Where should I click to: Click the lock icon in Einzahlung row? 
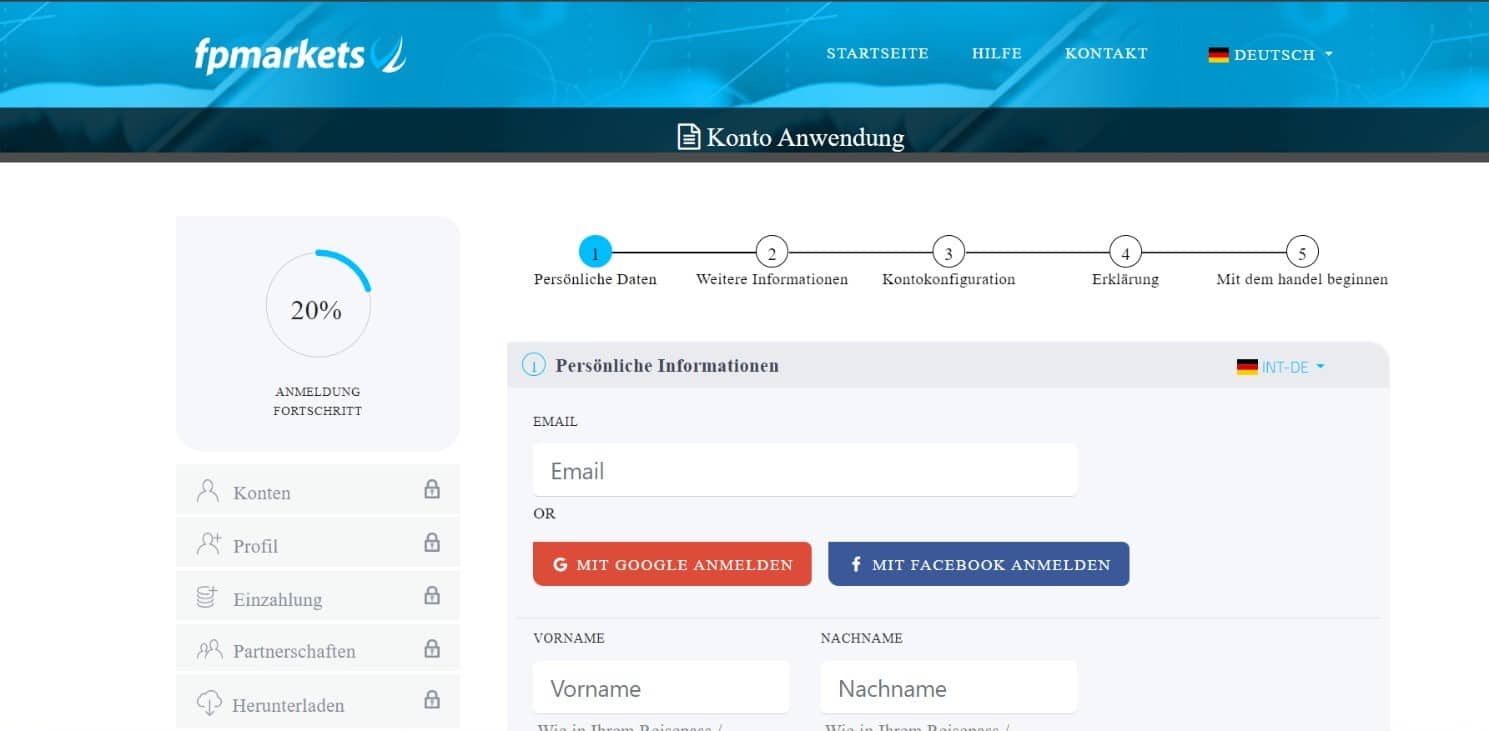pos(432,595)
